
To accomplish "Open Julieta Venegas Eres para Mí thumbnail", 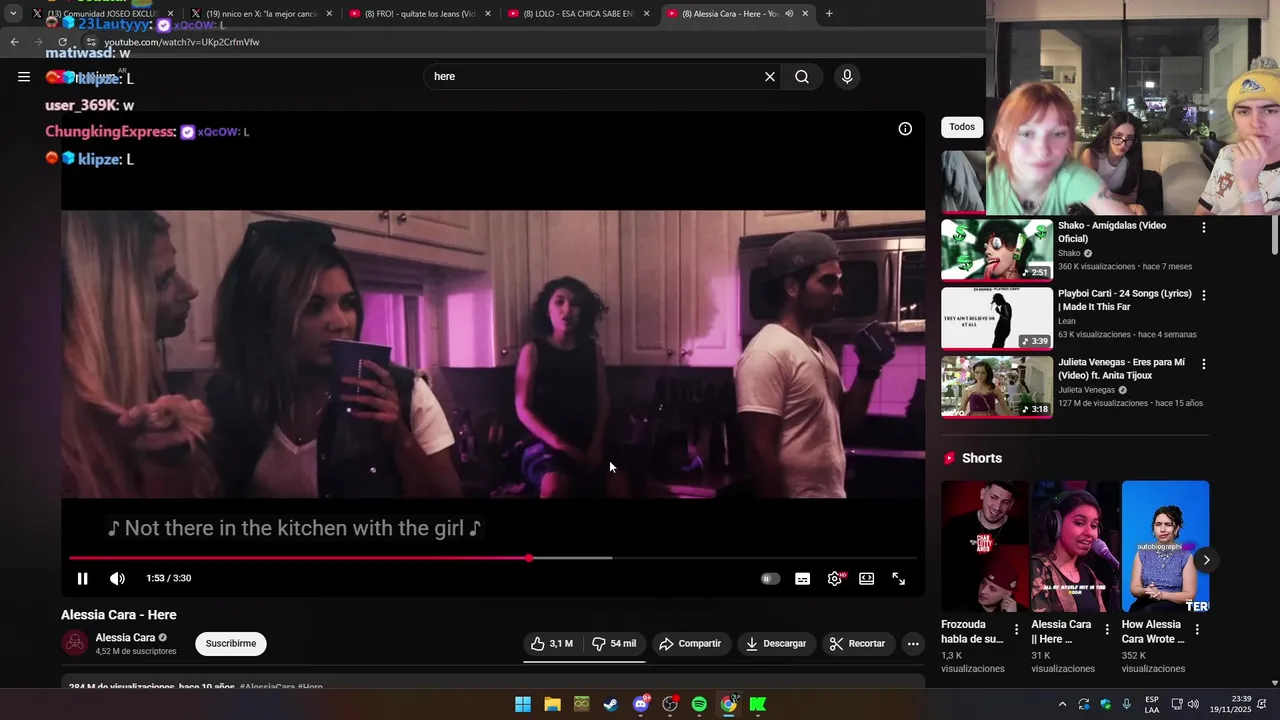I will pos(997,386).
